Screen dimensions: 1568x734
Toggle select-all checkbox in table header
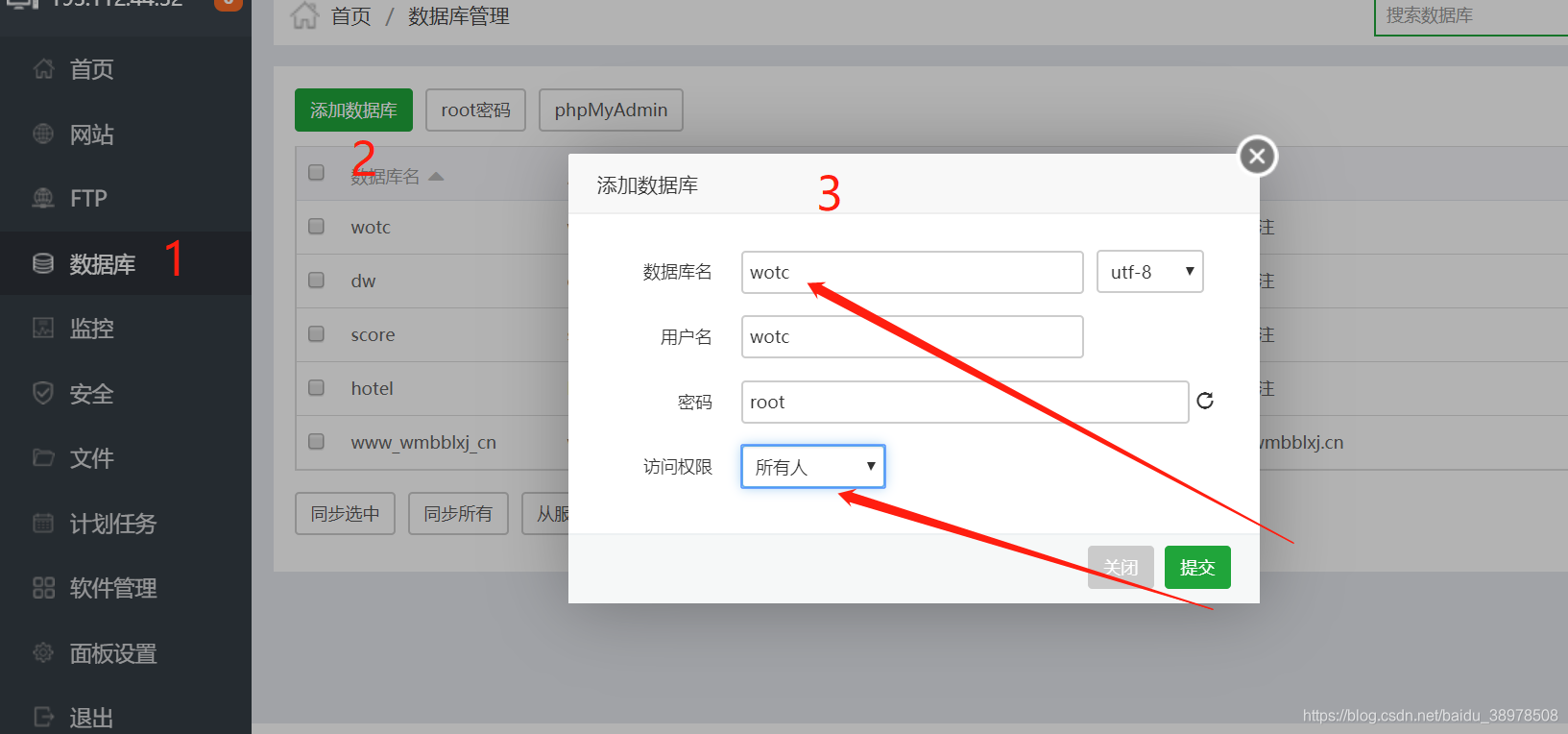316,173
